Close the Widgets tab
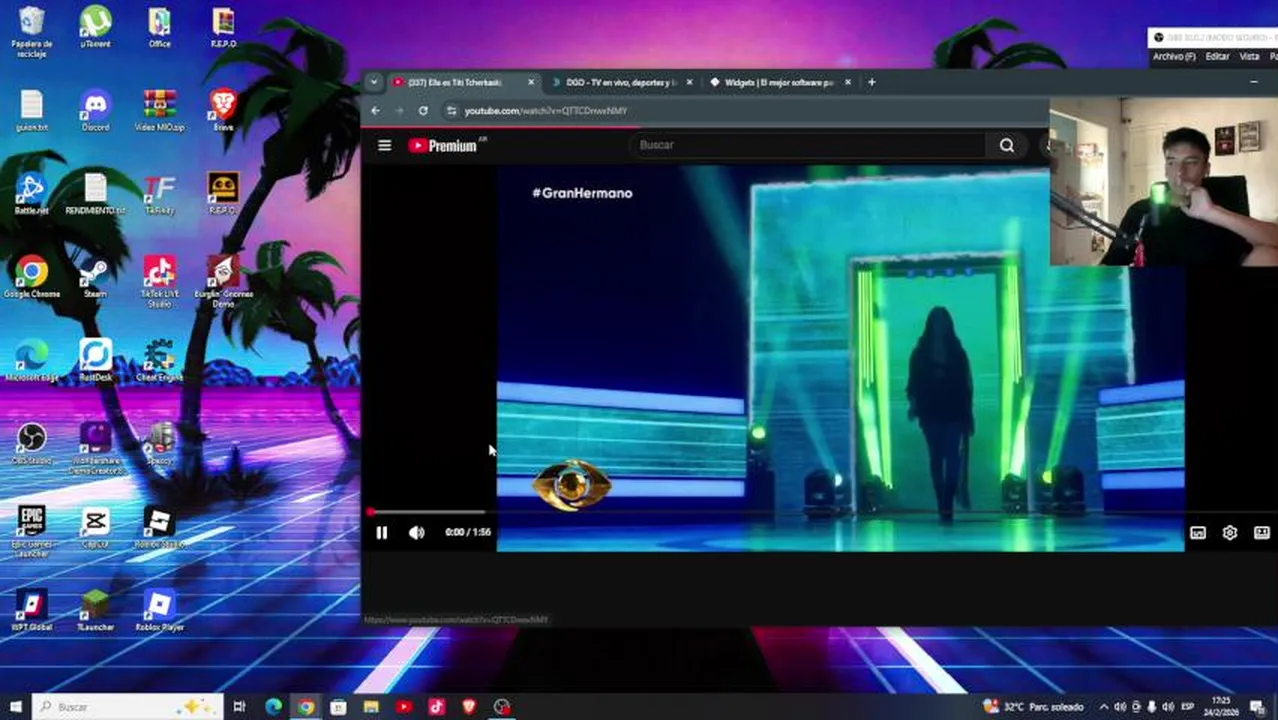Viewport: 1278px width, 720px height. (848, 82)
